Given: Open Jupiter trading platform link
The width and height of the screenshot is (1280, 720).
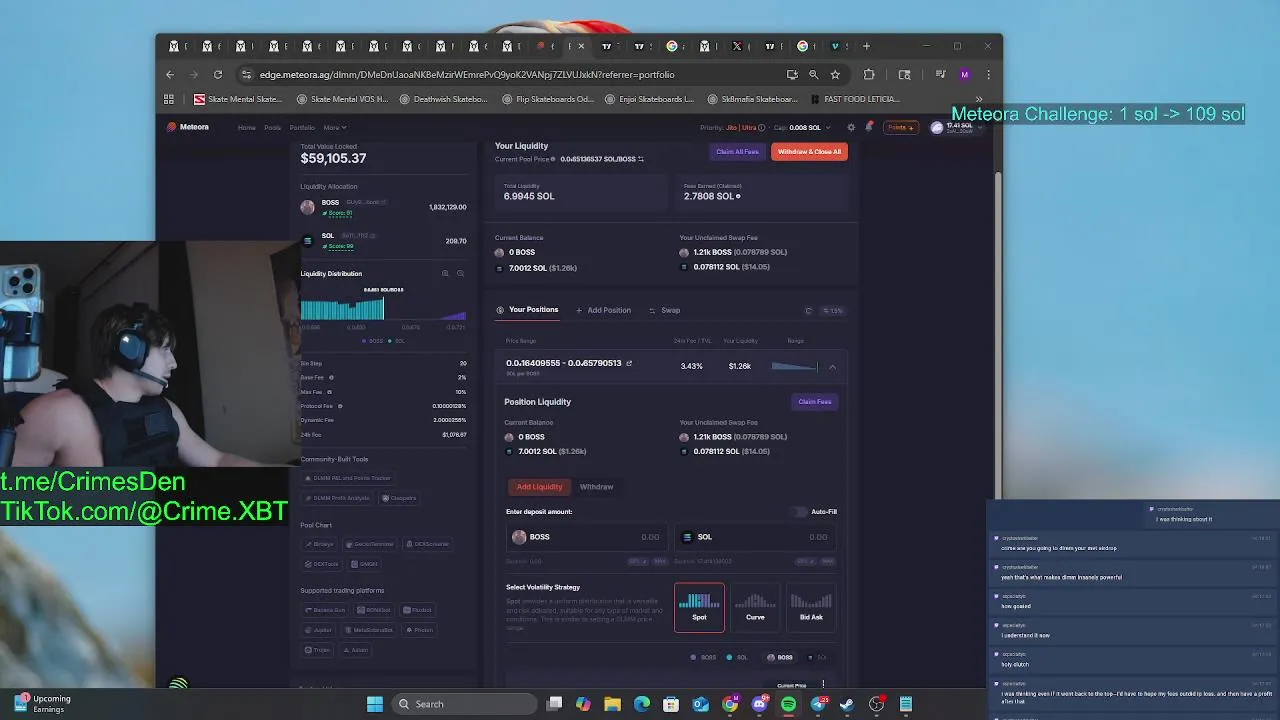Looking at the screenshot, I should (319, 630).
